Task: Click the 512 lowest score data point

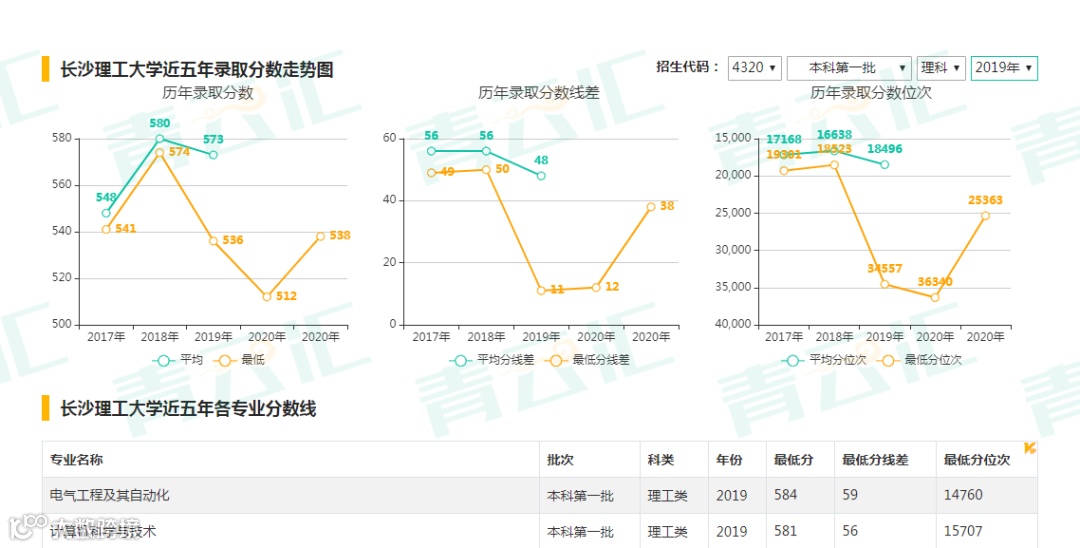Action: point(267,297)
